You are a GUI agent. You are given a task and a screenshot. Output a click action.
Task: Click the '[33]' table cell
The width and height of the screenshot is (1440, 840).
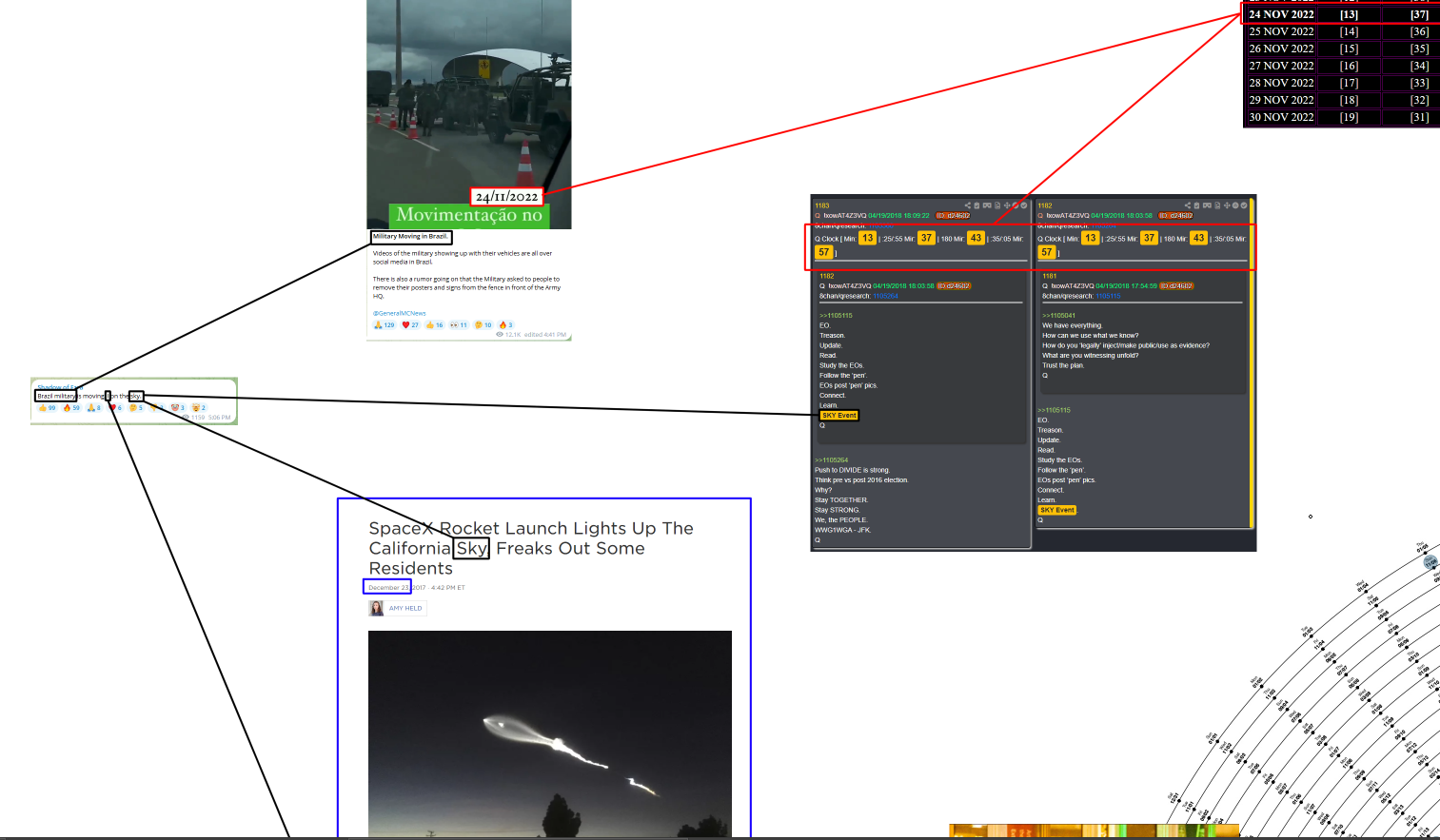1419,83
